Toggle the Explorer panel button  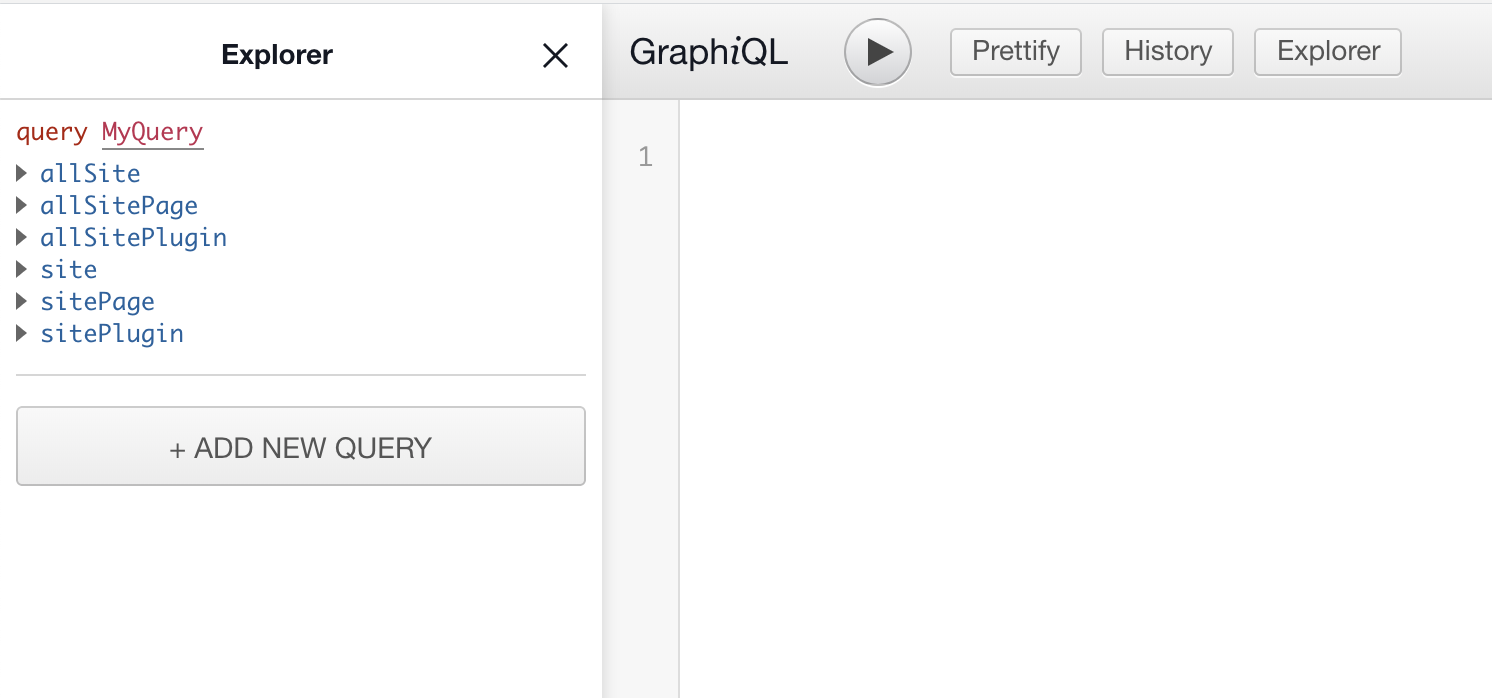pyautogui.click(x=1327, y=51)
